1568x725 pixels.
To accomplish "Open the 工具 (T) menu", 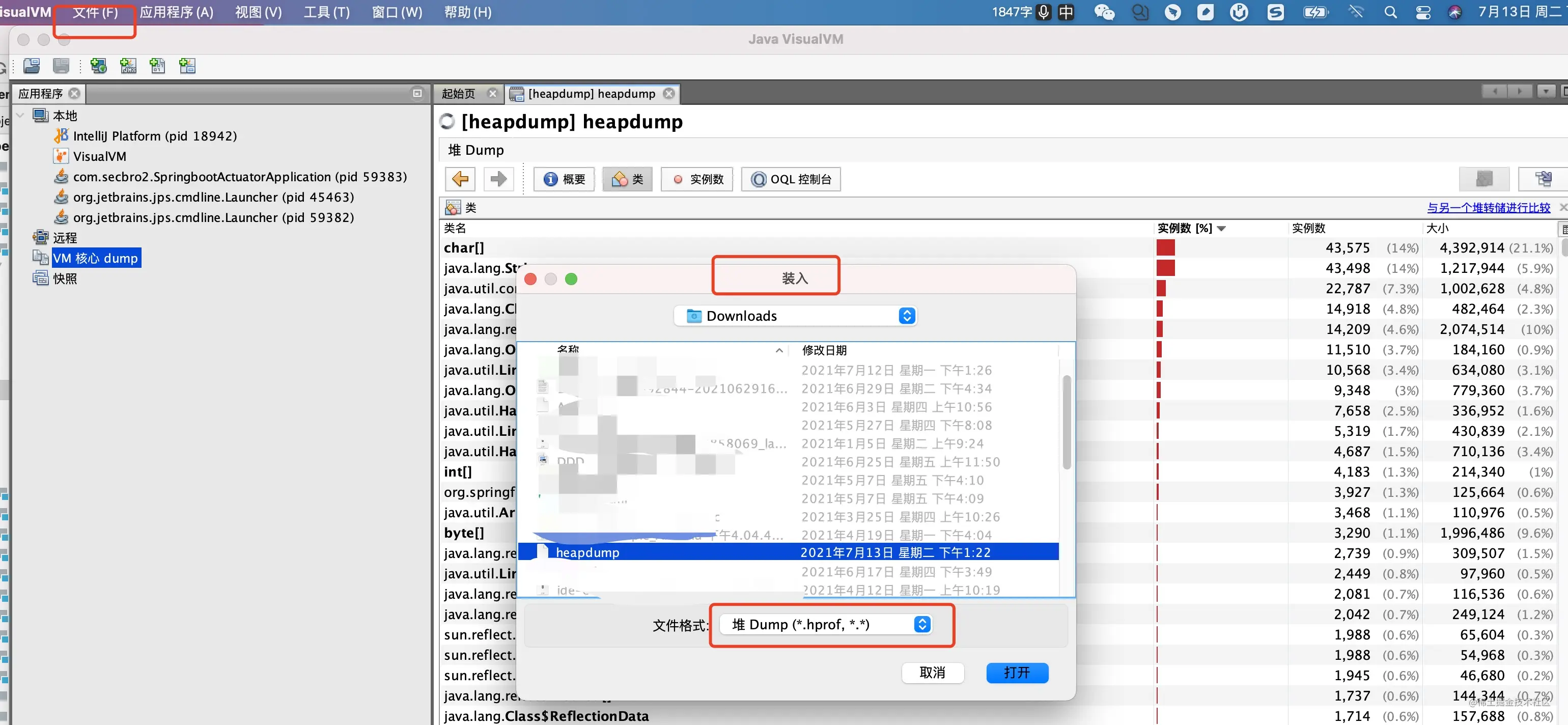I will [x=327, y=12].
